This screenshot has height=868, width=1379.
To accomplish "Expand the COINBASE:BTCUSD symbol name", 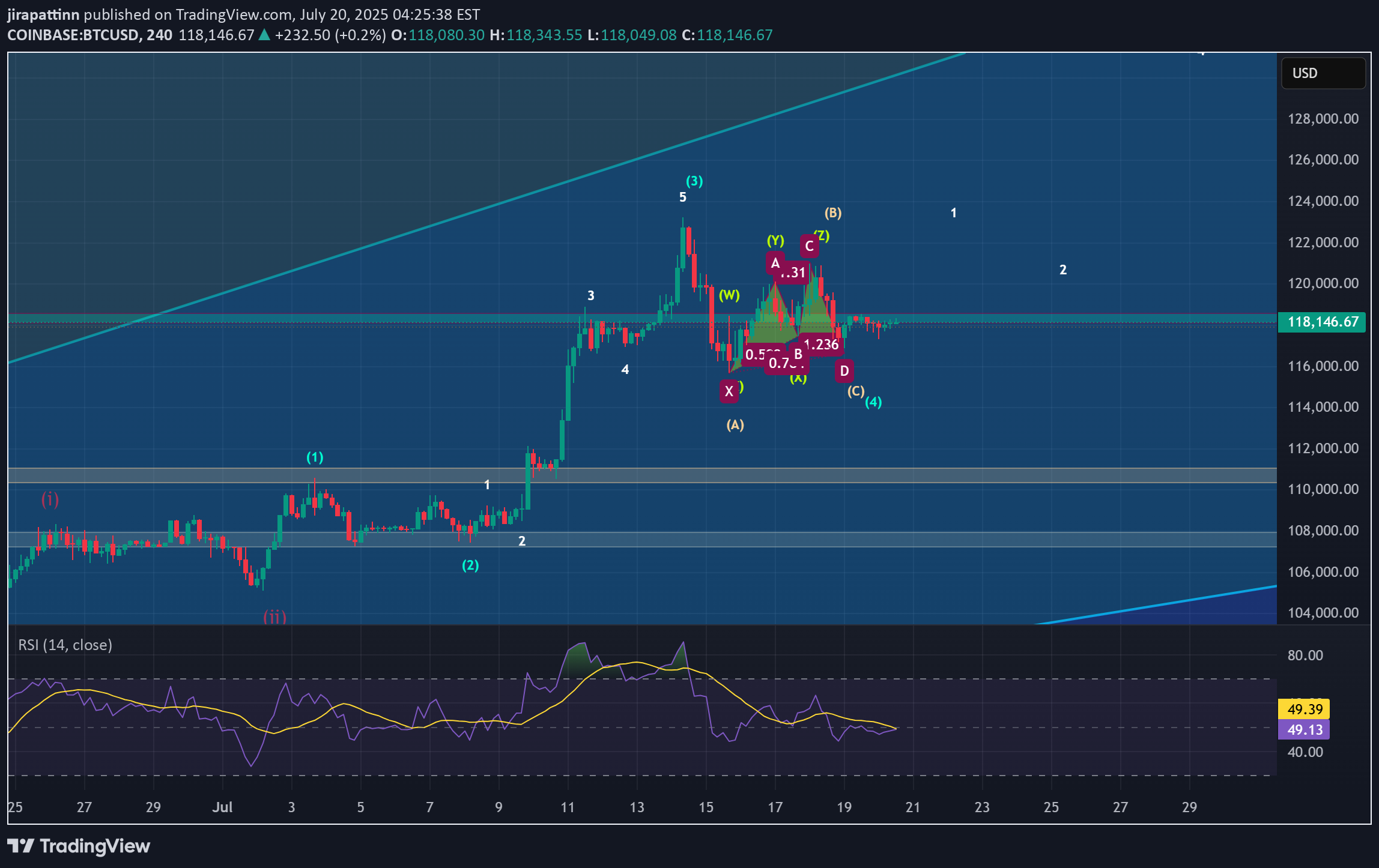I will (75, 35).
